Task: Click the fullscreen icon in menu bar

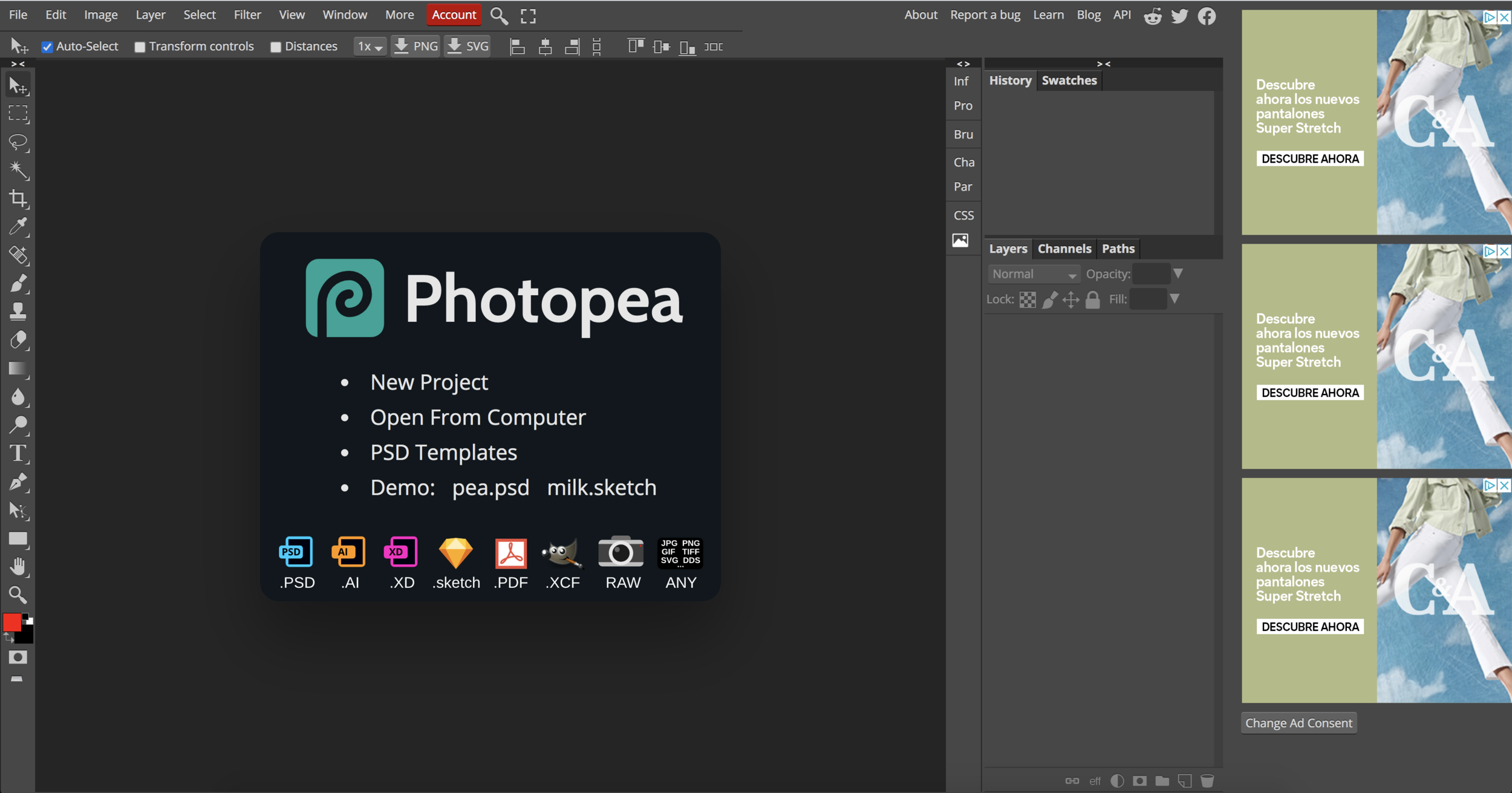Action: click(x=528, y=16)
